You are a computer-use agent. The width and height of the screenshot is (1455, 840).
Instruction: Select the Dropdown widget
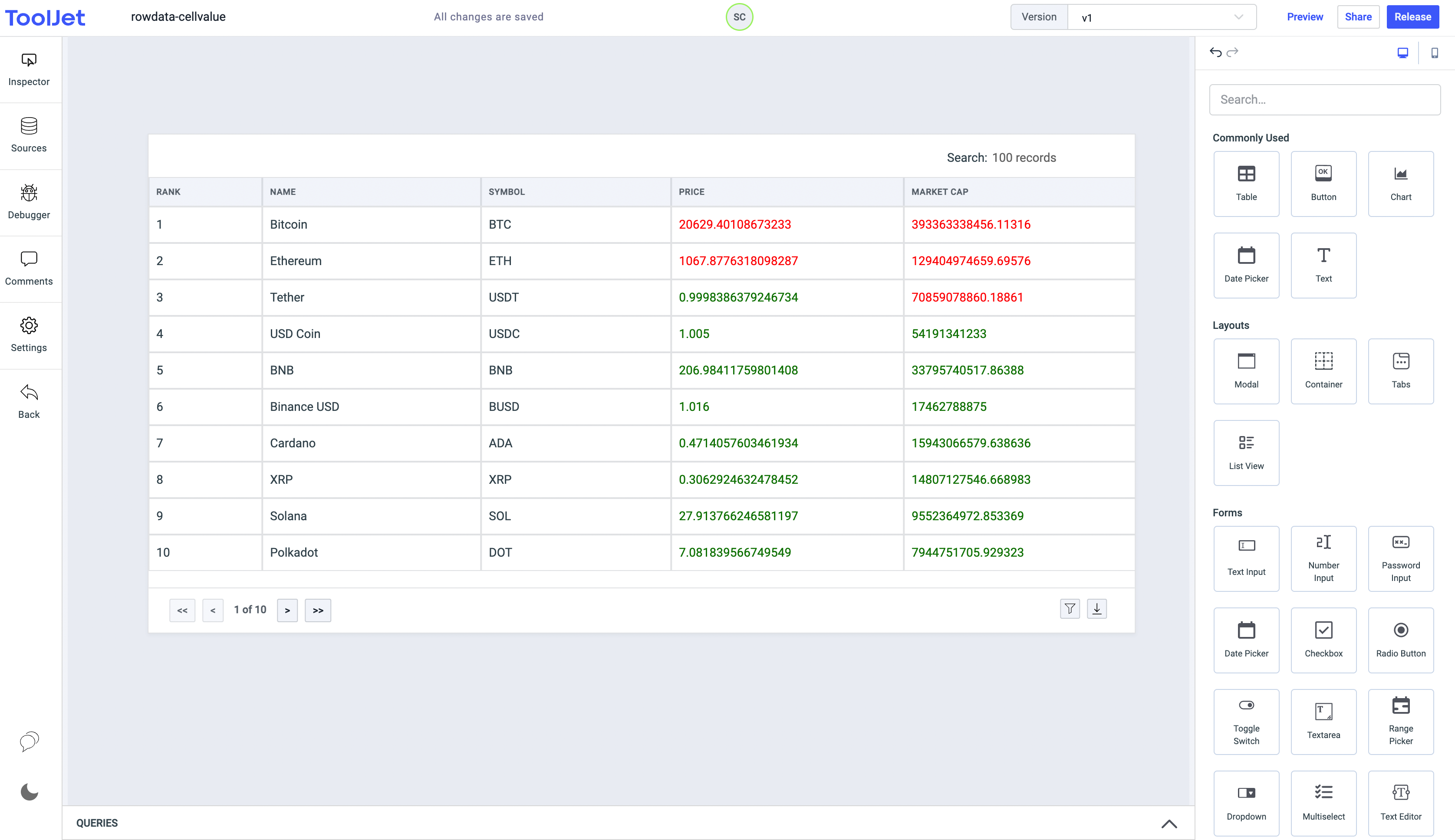(1246, 804)
